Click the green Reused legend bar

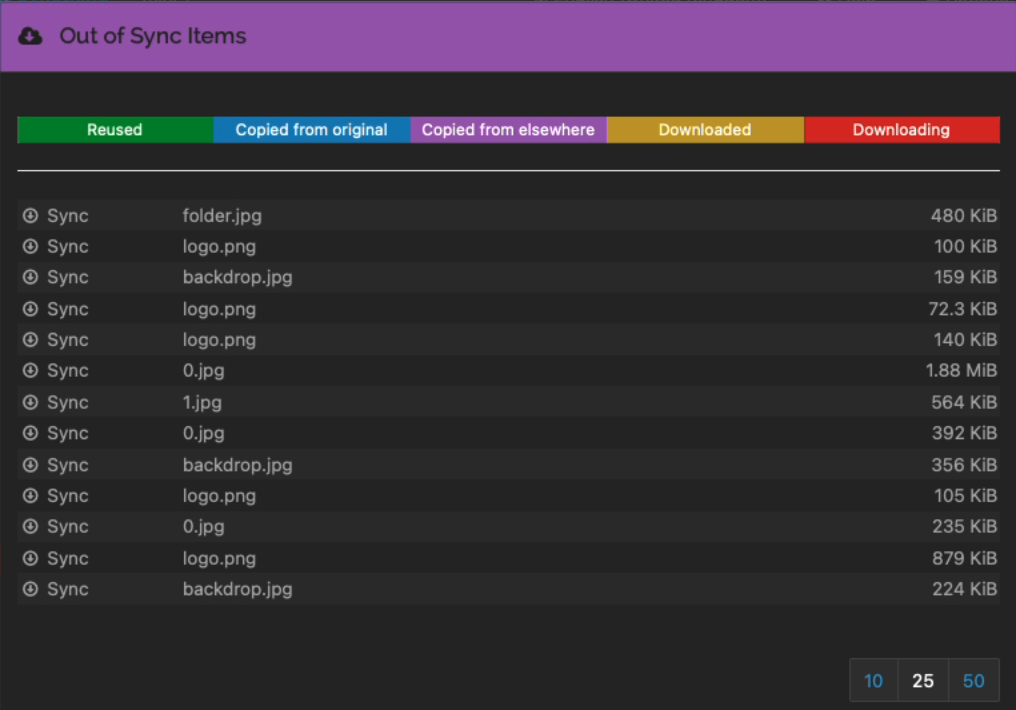tap(115, 130)
